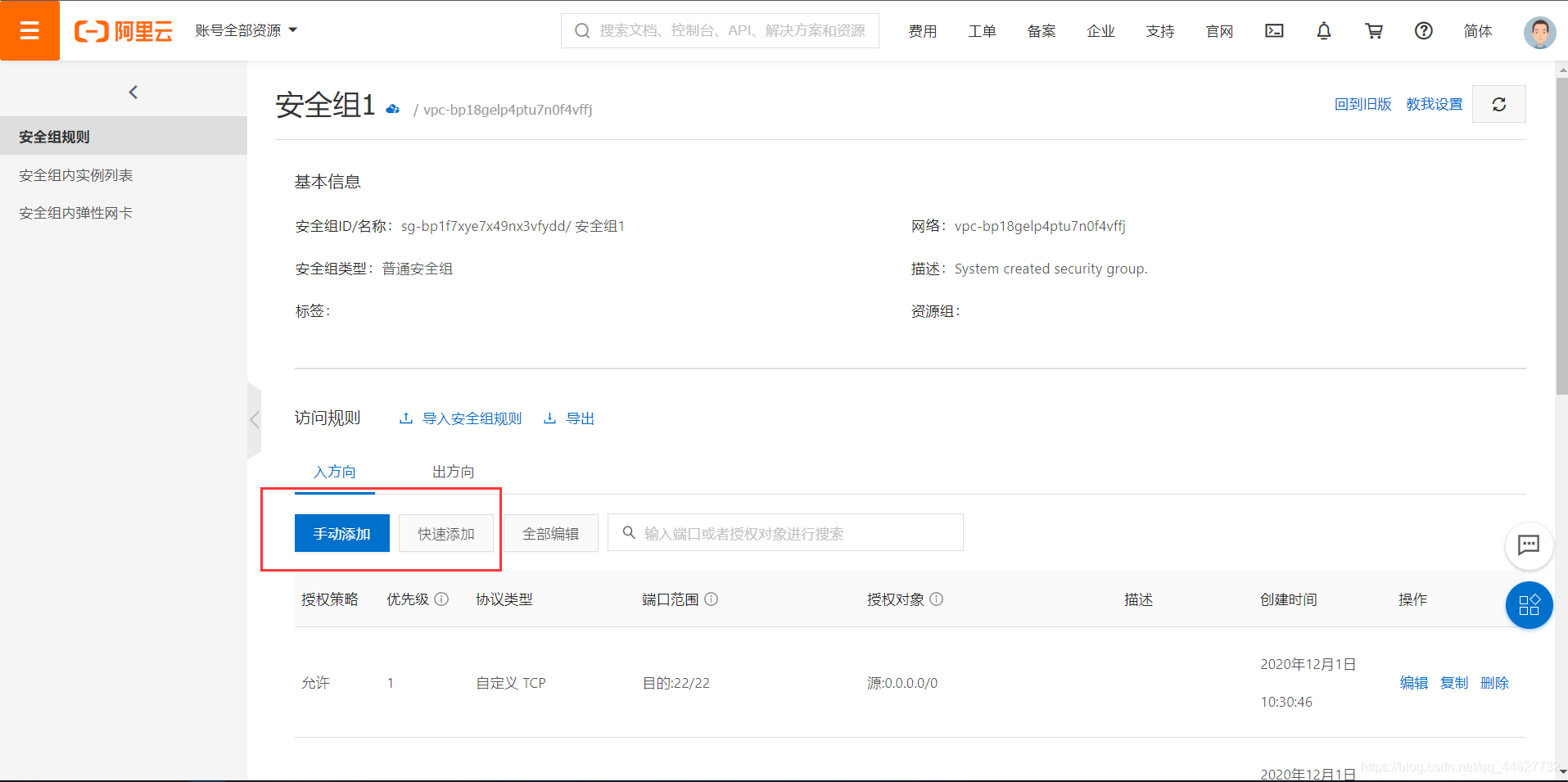The image size is (1568, 782).
Task: Click the info icon next to 端口范围
Action: click(x=712, y=599)
